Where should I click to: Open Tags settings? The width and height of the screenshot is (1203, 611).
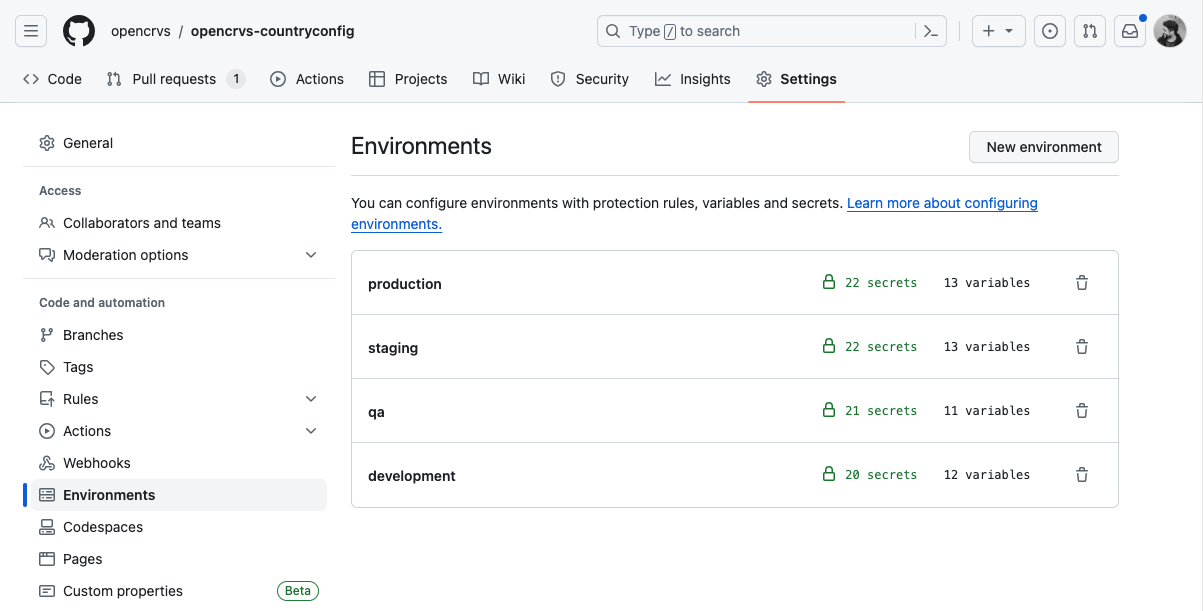(179, 367)
